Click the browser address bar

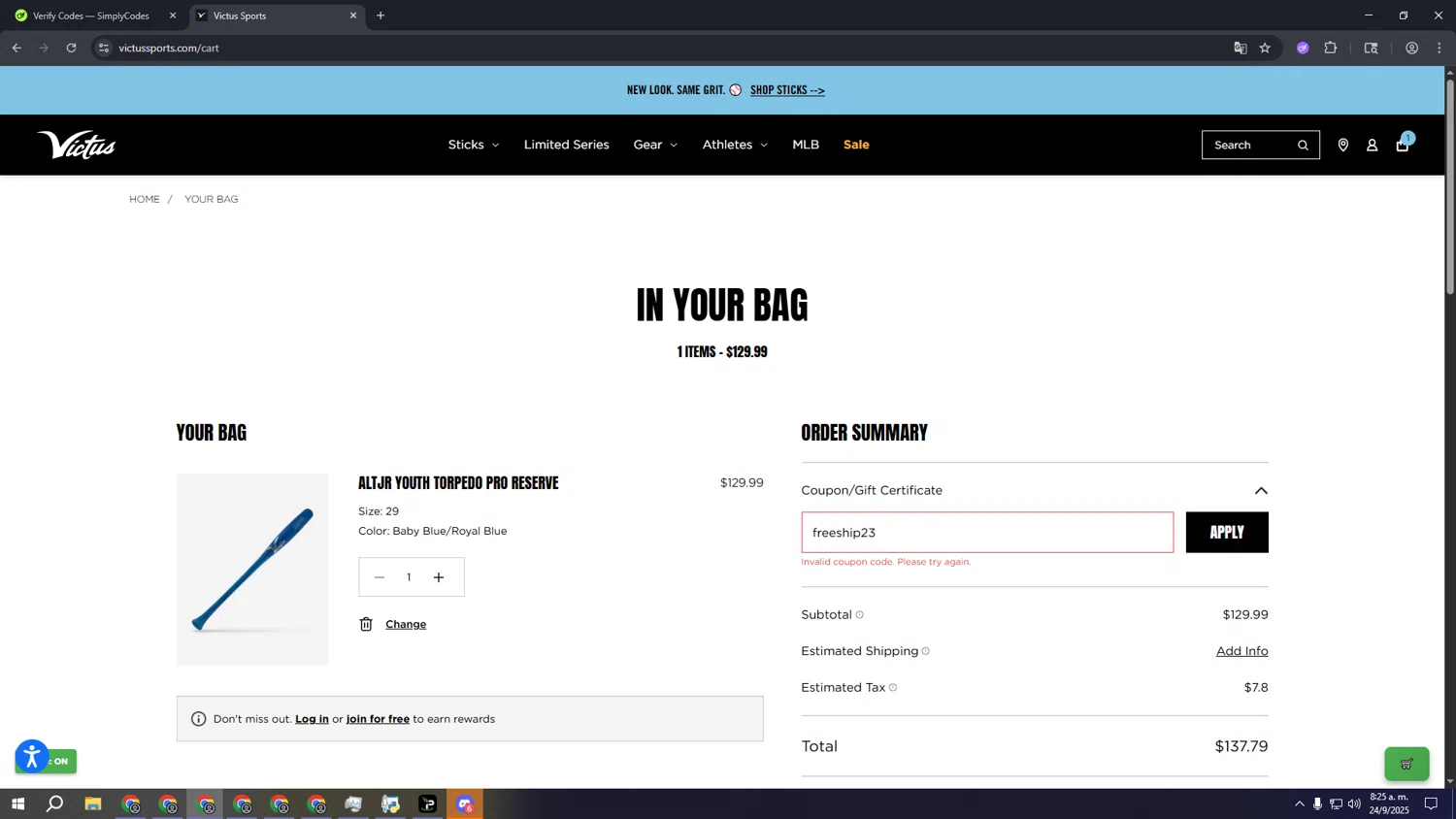[x=670, y=48]
